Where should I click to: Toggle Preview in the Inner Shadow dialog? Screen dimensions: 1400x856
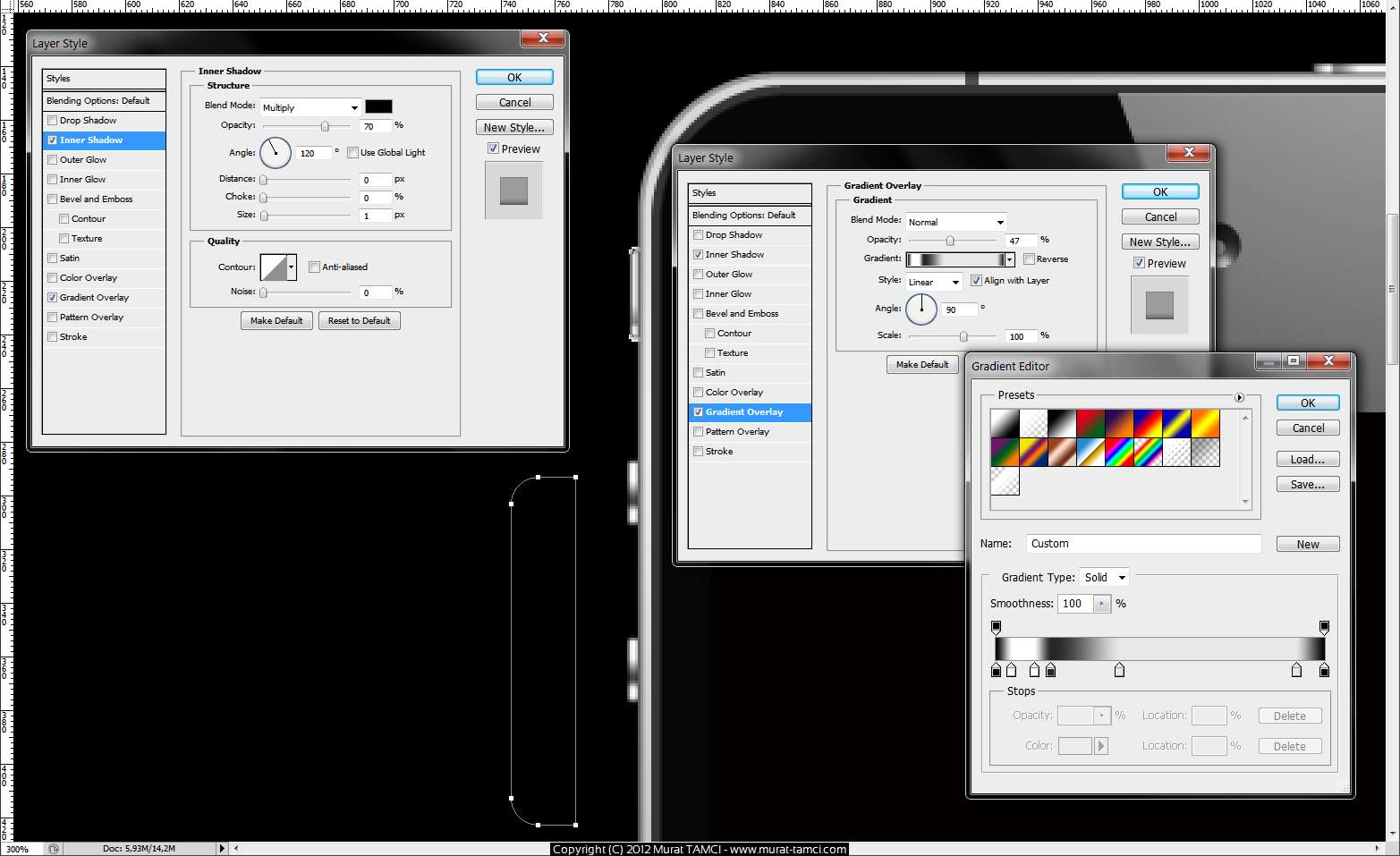(x=493, y=148)
